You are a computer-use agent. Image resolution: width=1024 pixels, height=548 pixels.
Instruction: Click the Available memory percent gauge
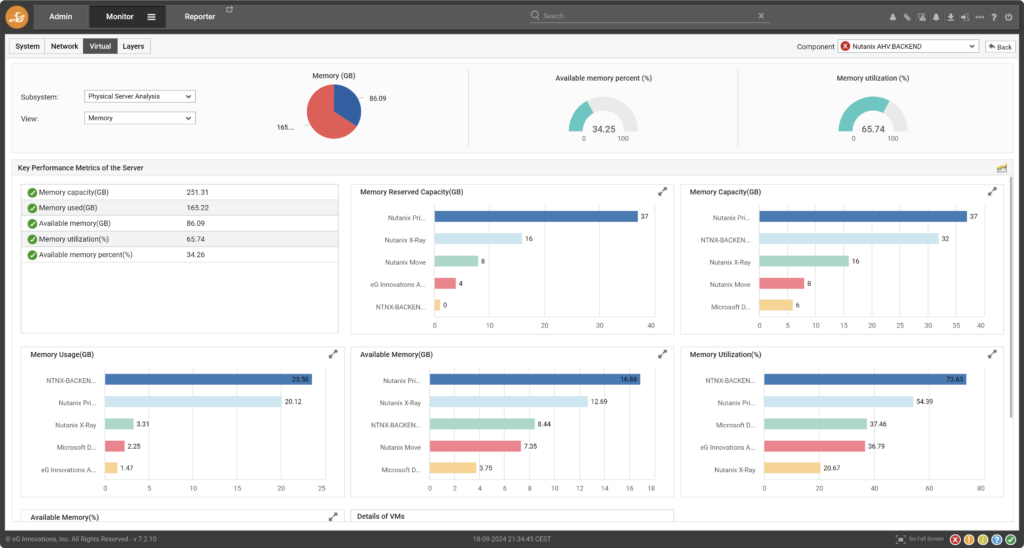tap(603, 115)
